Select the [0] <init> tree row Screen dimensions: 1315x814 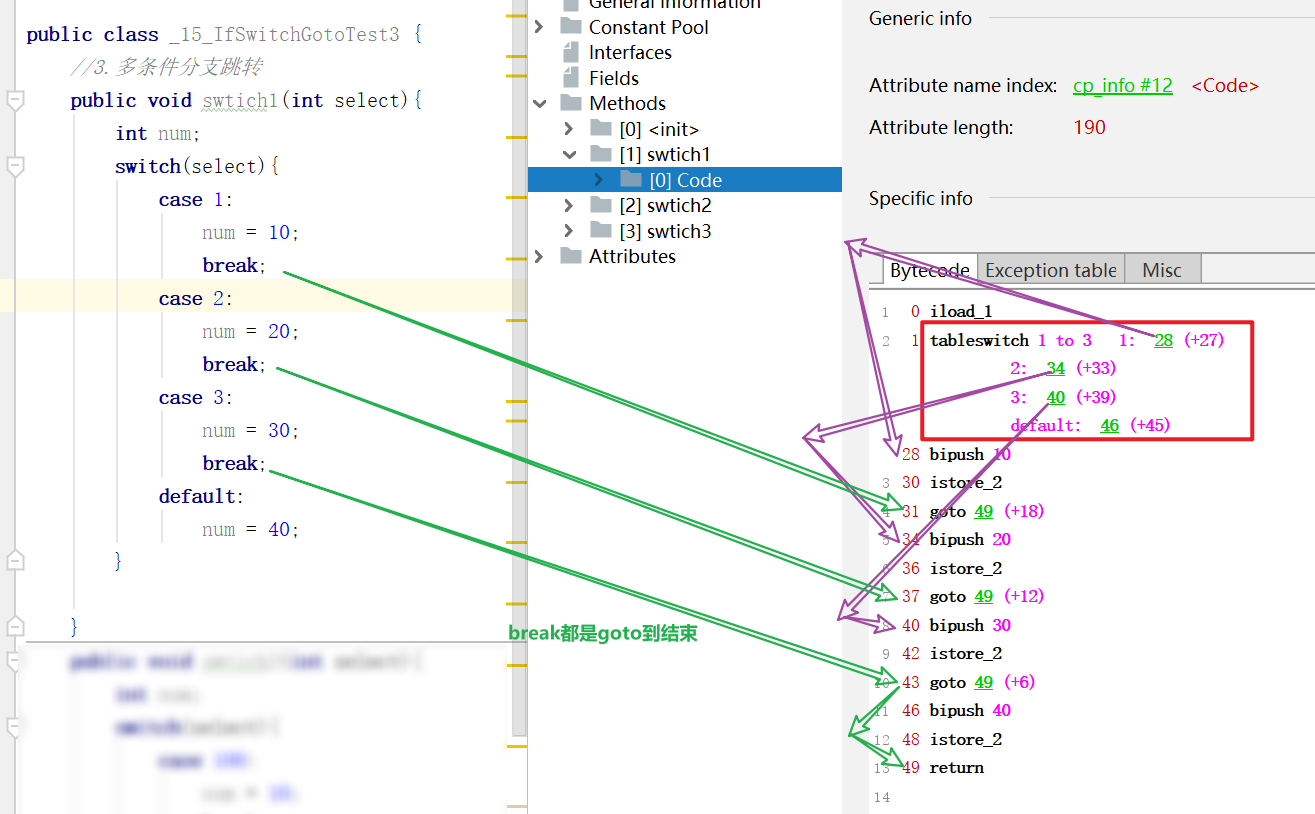coord(685,129)
